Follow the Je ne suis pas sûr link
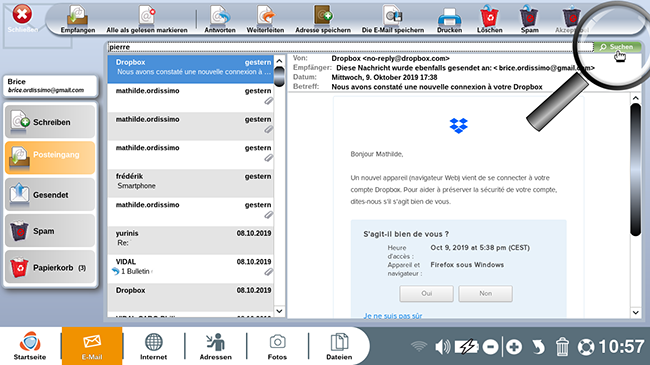 pyautogui.click(x=393, y=316)
